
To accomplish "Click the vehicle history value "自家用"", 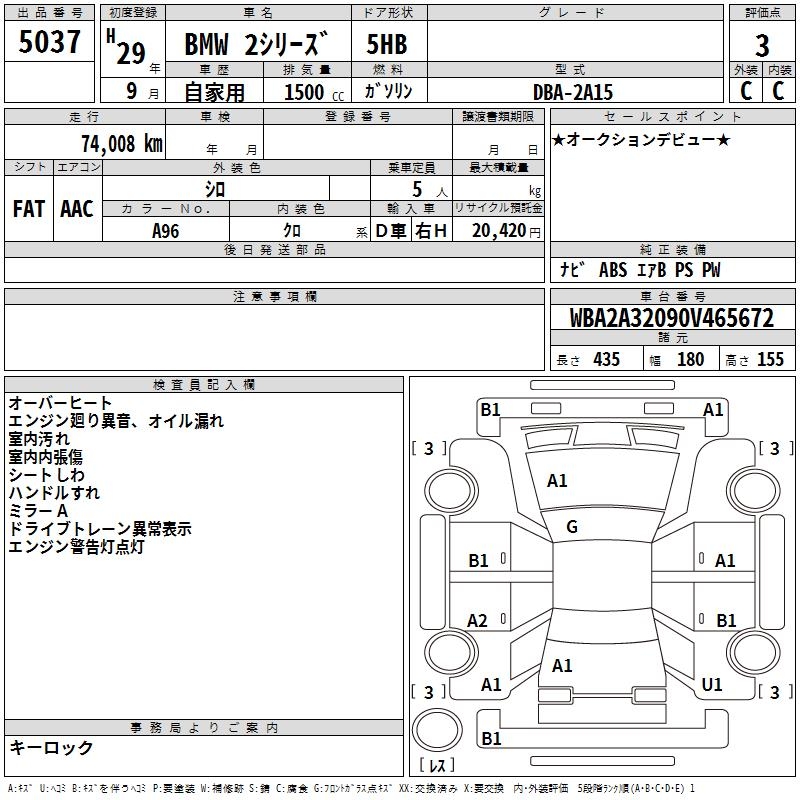I will [x=214, y=92].
